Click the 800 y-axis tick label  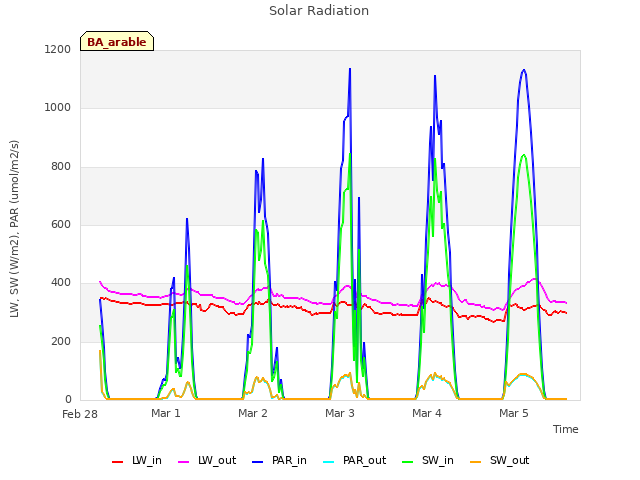61,167
